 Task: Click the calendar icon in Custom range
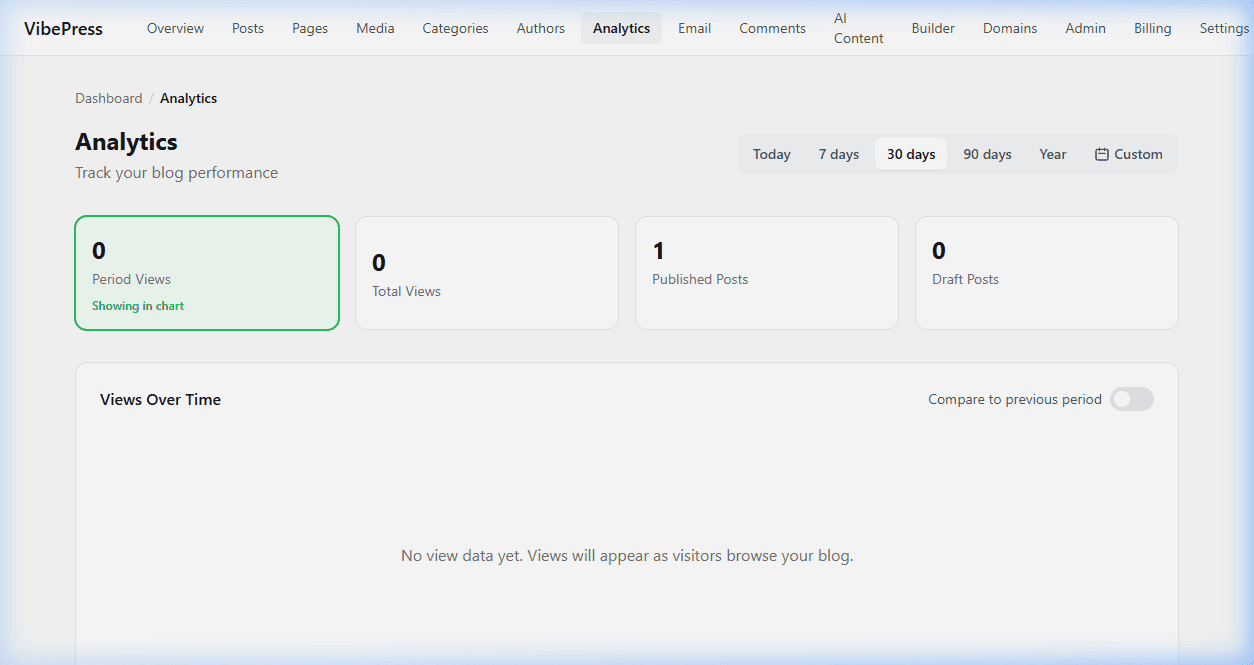(x=1102, y=154)
